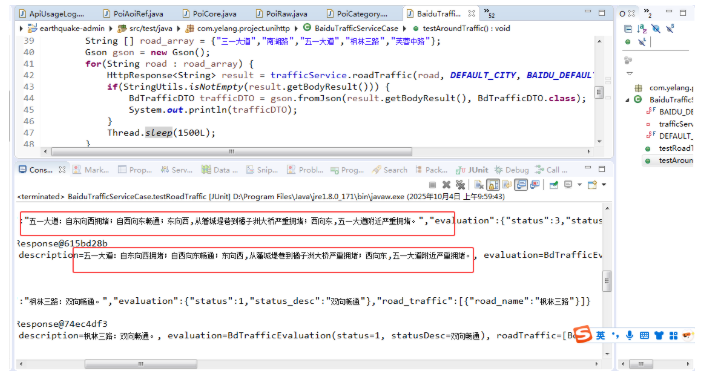Click src/test/java in breadcrumb
The height and width of the screenshot is (376, 701).
(145, 28)
